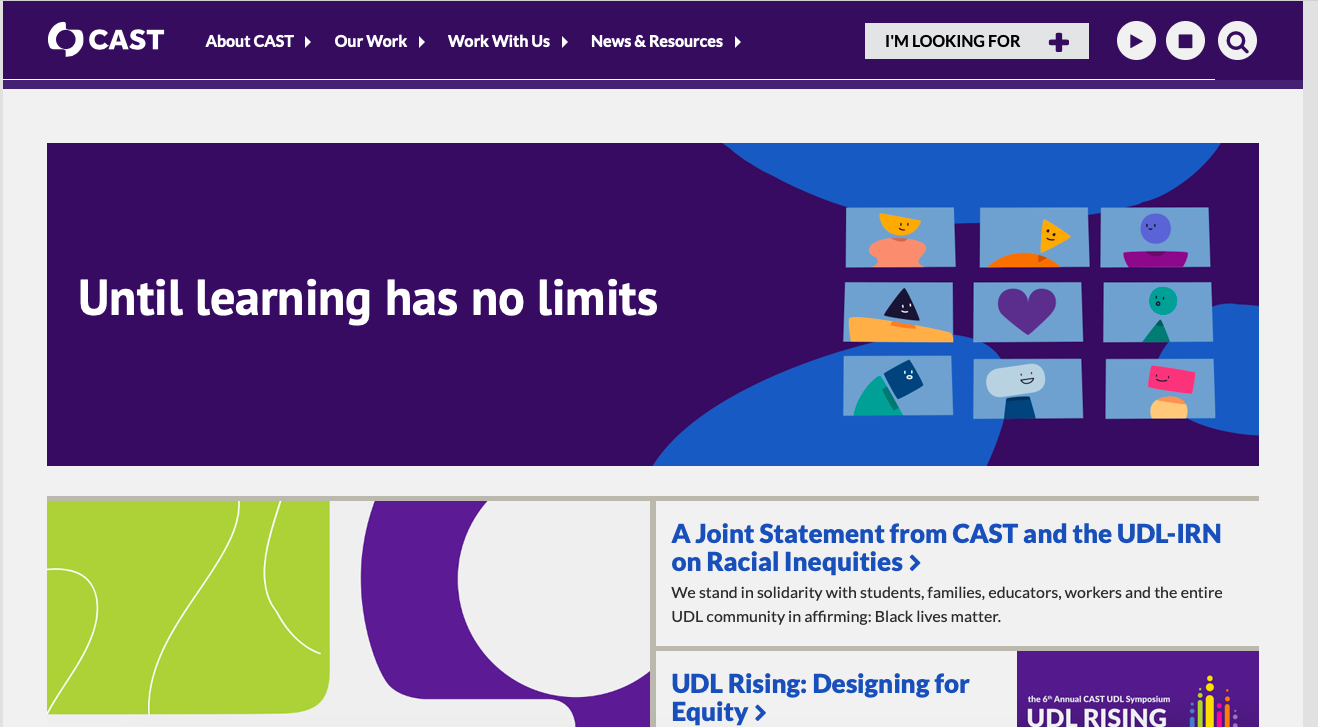Expand the News & Resources arrow
The height and width of the screenshot is (727, 1318).
(738, 42)
